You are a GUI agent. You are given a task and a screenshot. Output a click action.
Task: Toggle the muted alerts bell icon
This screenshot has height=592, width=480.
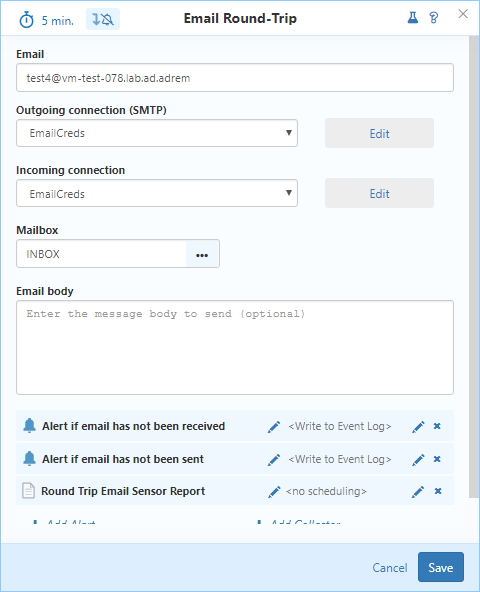click(103, 19)
